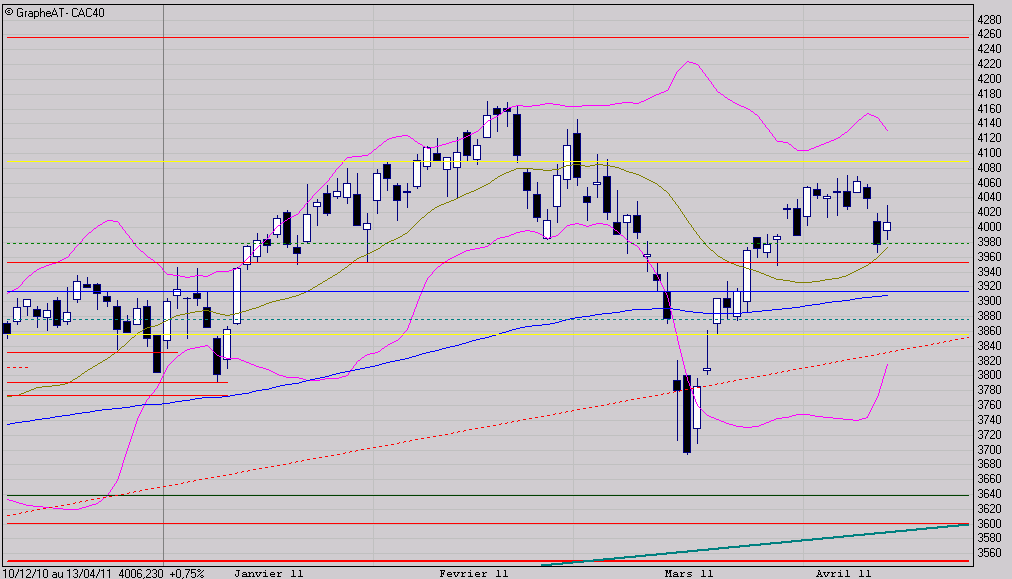Select the yellow horizontal line near 4090
1012x579 pixels.
click(488, 161)
